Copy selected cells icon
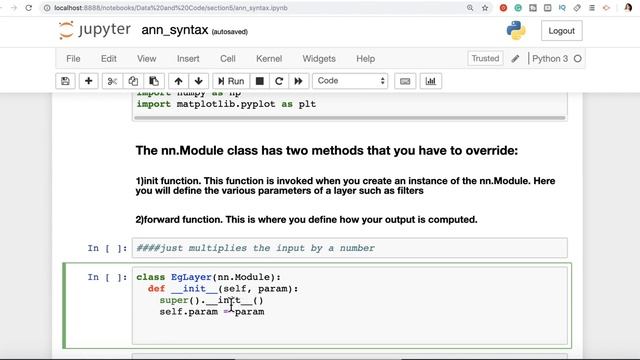 [133, 81]
